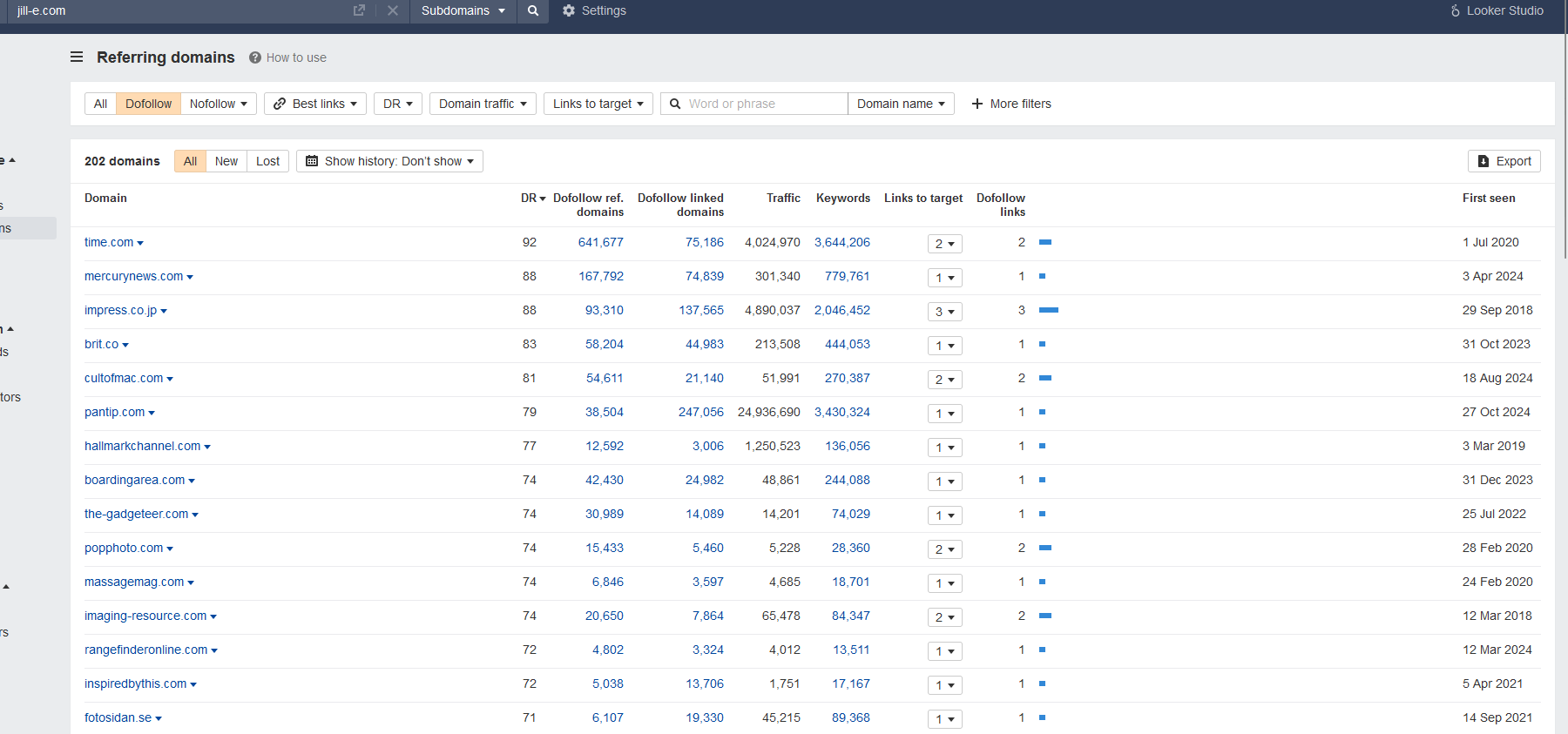Open More filters
The height and width of the screenshot is (734, 1568).
tap(1011, 104)
